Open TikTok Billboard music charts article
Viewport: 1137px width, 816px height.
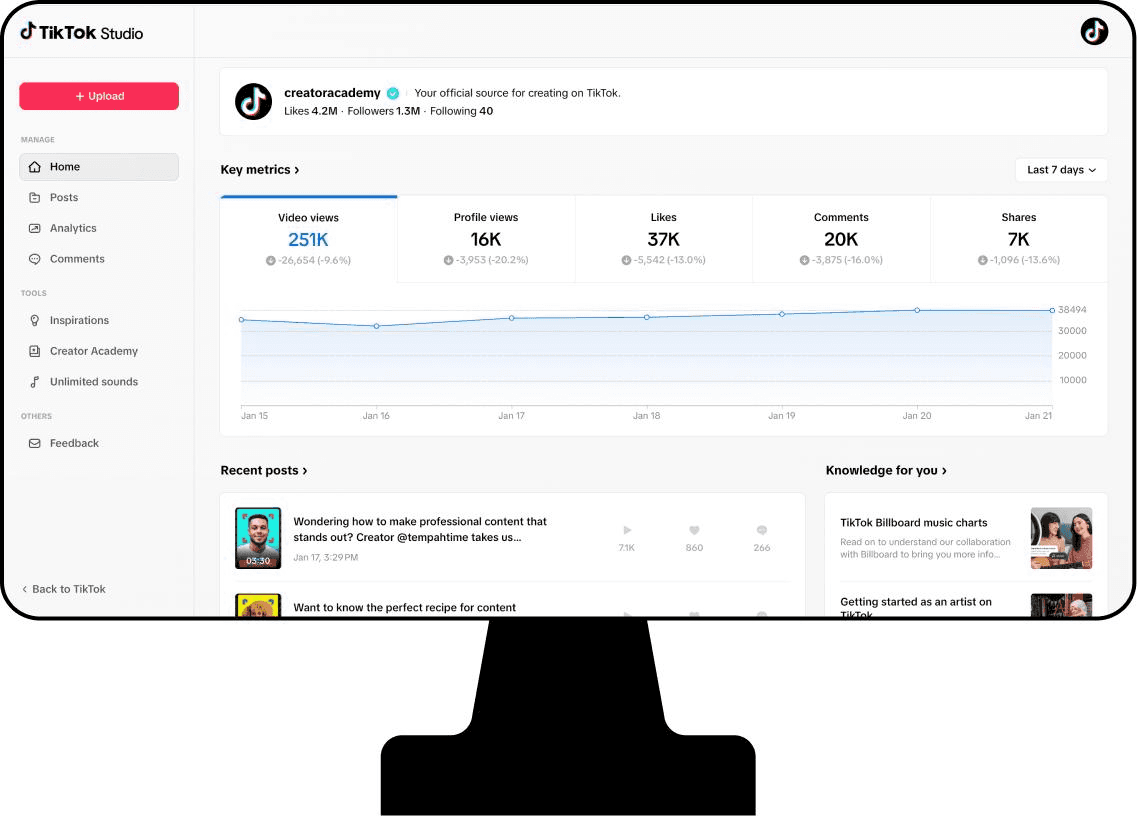(x=914, y=523)
